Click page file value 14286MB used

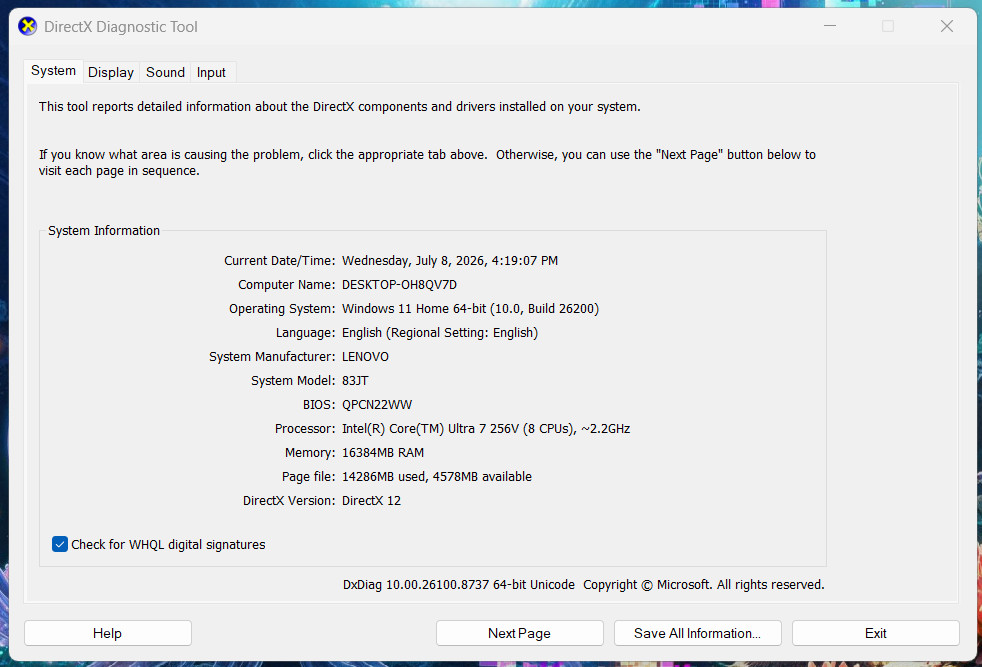tap(437, 477)
